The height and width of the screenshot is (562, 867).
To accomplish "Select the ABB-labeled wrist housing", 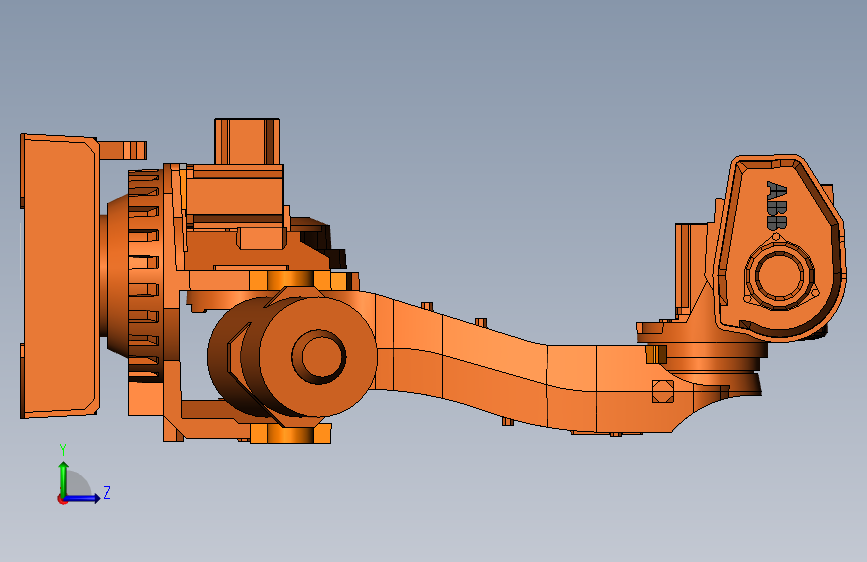I will click(780, 247).
